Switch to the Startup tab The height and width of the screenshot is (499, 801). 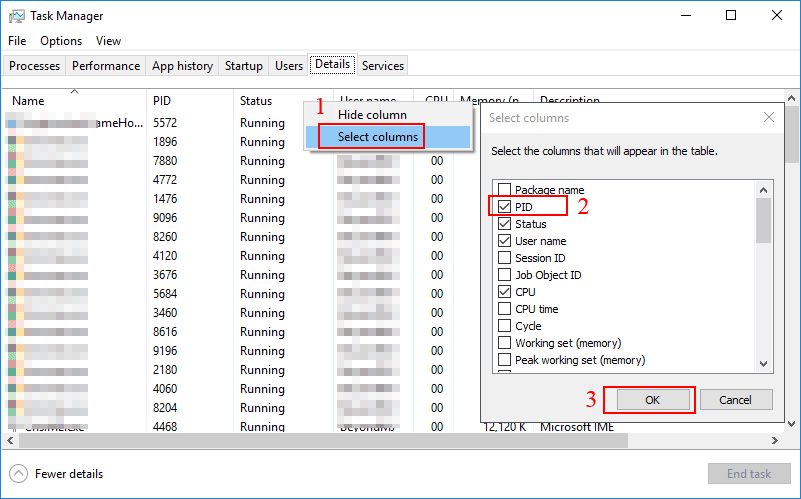(244, 66)
